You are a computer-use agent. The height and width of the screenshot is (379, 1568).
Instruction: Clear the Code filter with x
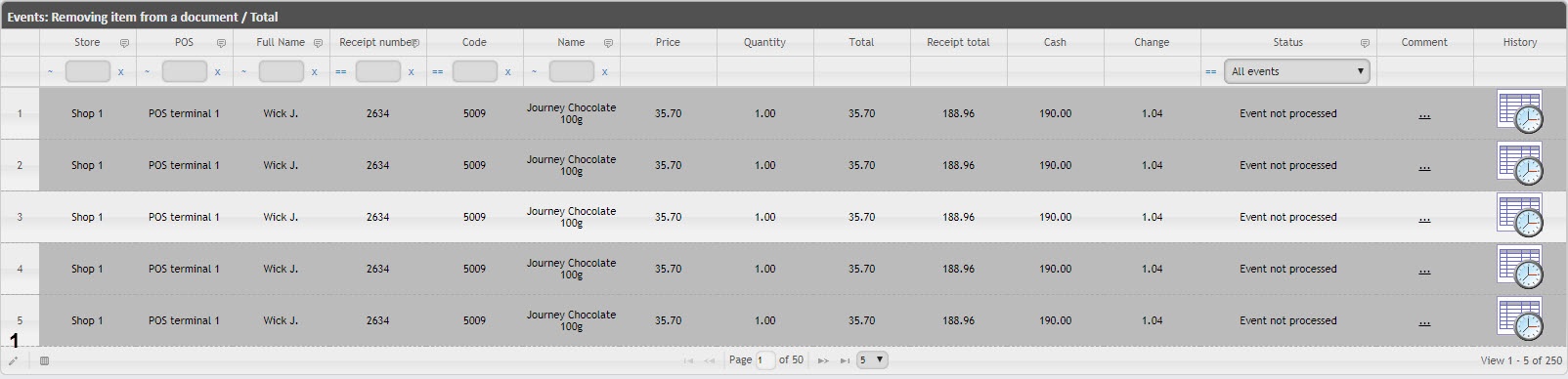508,71
